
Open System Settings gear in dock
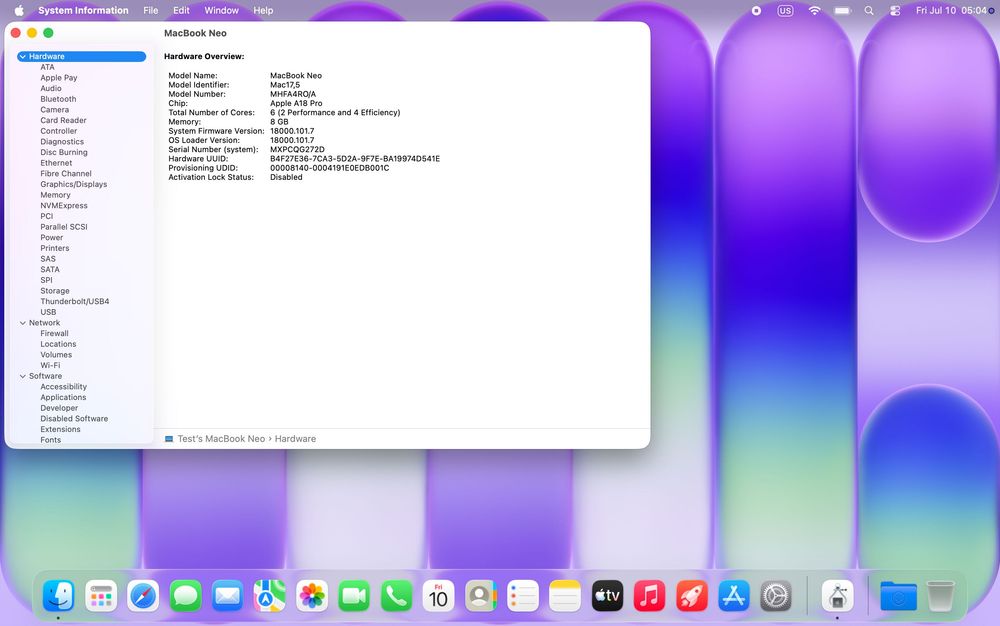pos(776,596)
